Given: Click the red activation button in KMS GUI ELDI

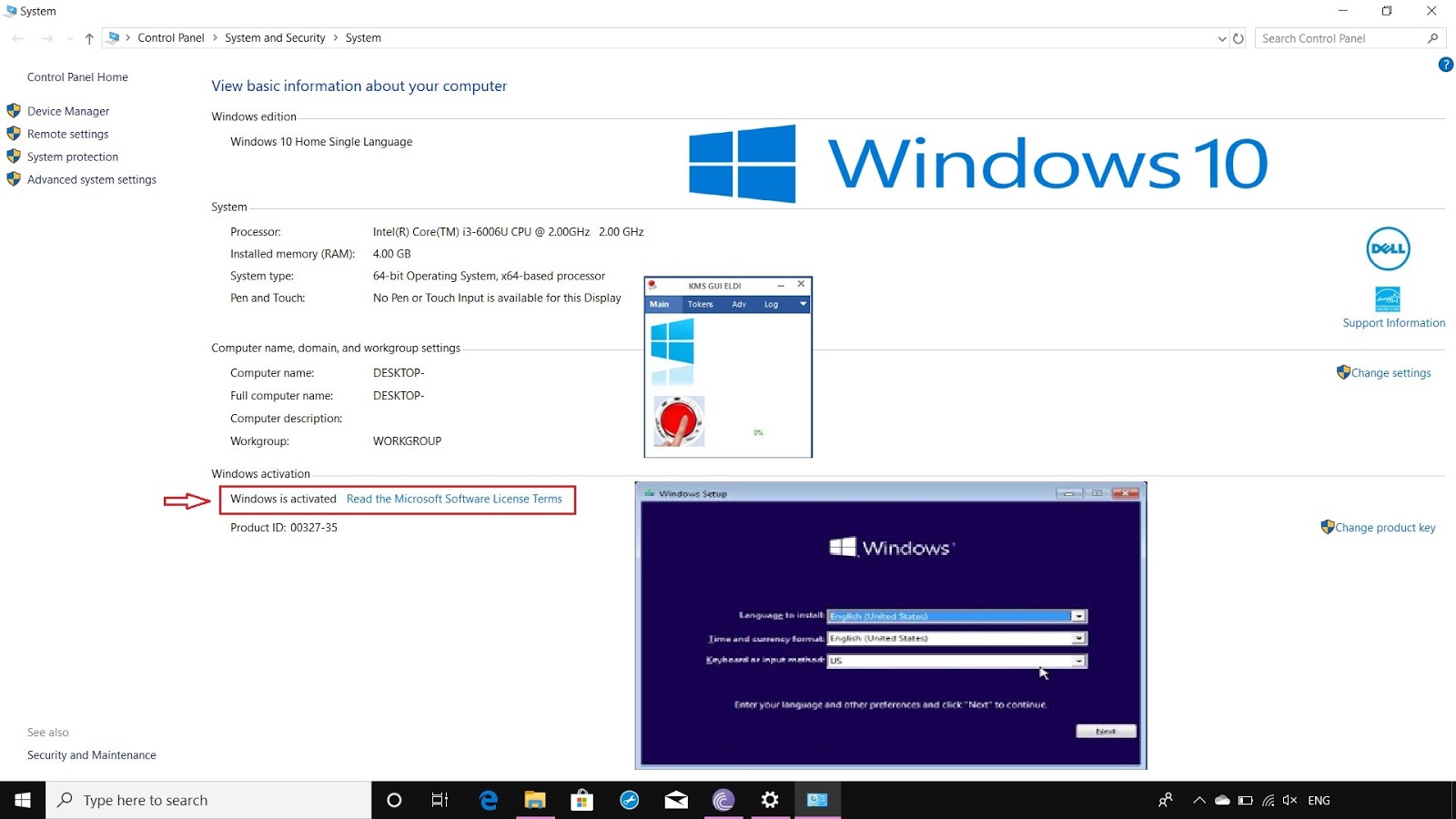Looking at the screenshot, I should point(678,421).
